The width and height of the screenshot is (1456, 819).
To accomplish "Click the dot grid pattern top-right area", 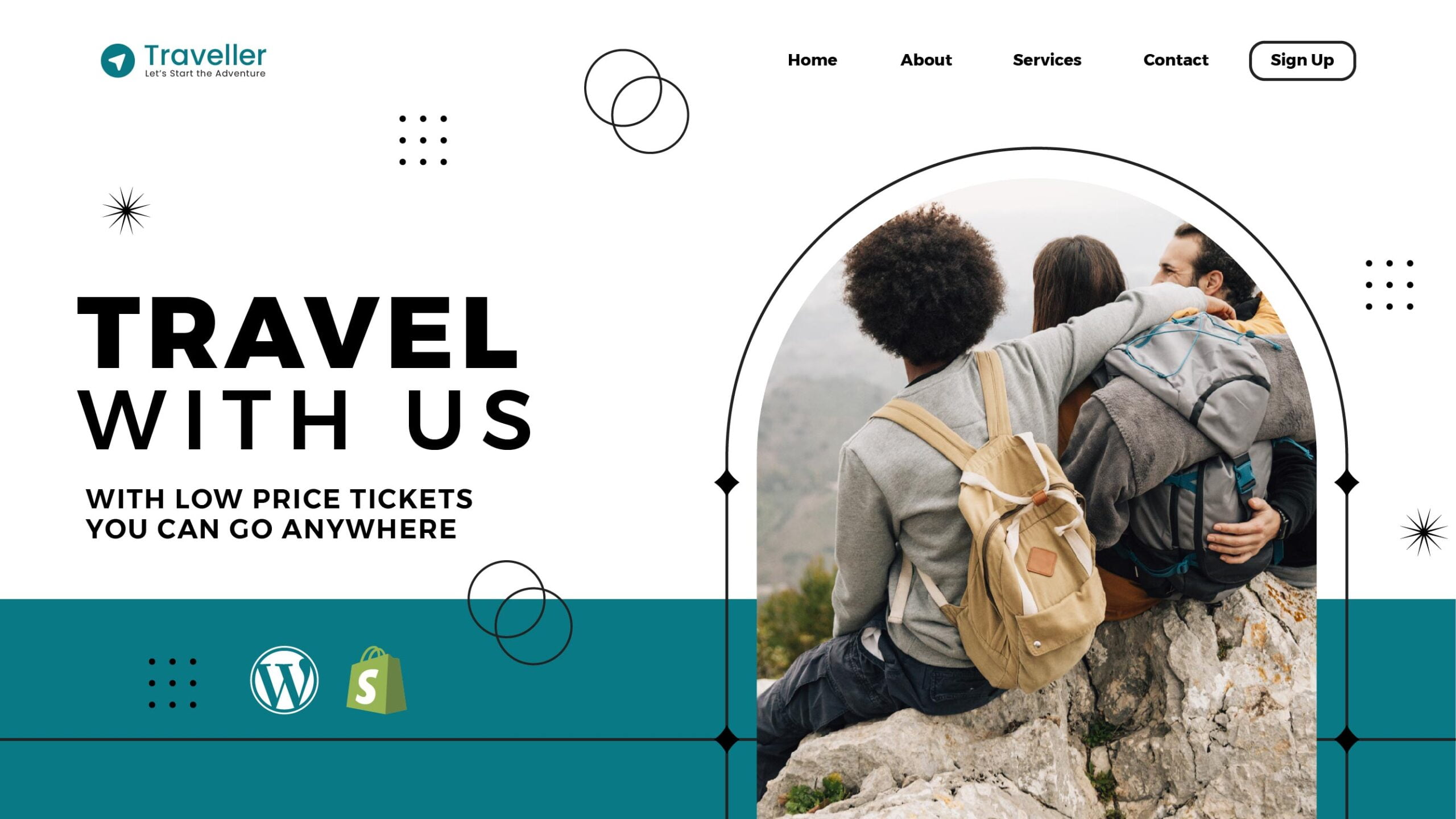I will (x=1391, y=285).
